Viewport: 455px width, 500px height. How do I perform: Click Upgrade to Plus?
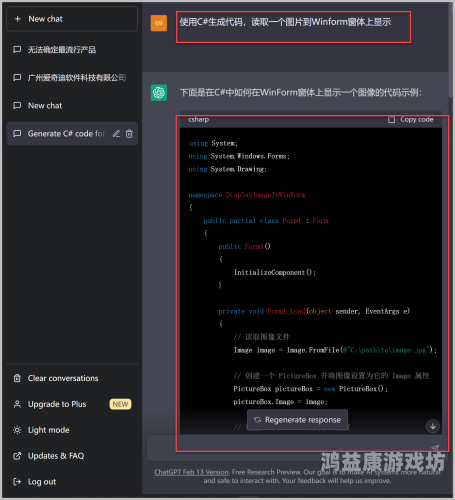[x=72, y=404]
